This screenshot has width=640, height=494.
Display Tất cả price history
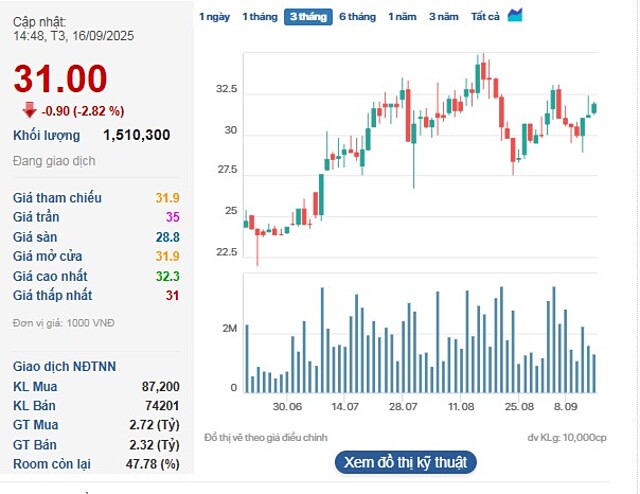pyautogui.click(x=485, y=17)
